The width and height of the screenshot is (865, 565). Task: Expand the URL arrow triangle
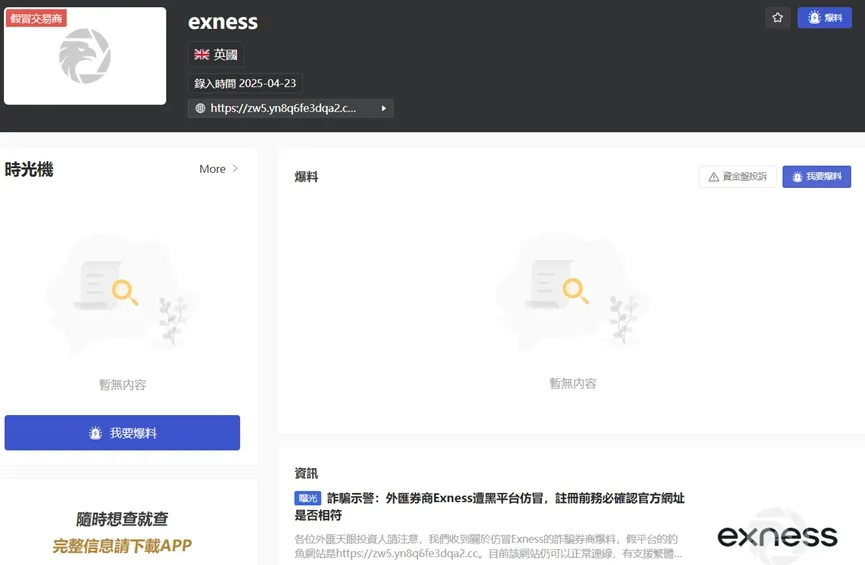[x=383, y=108]
